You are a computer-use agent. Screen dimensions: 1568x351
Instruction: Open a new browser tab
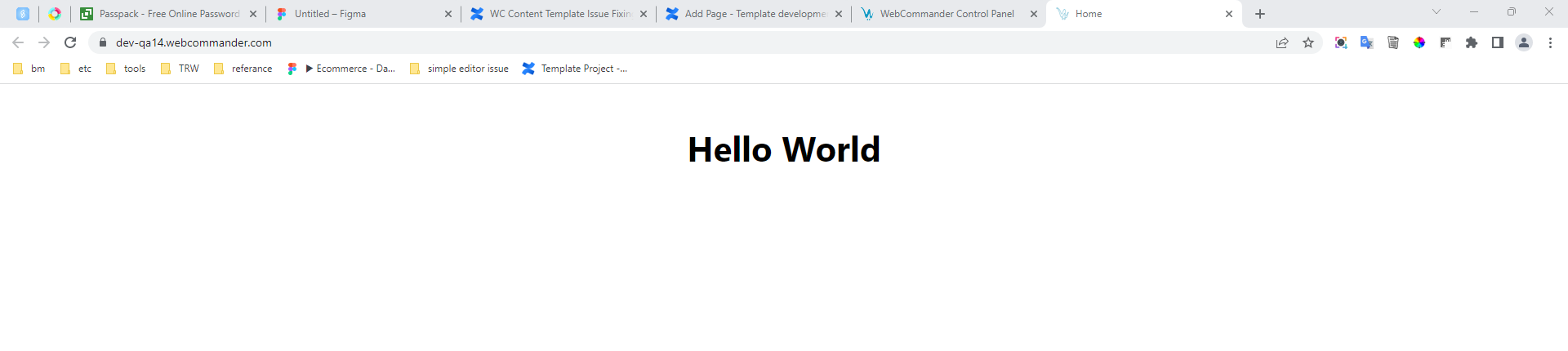point(1260,14)
